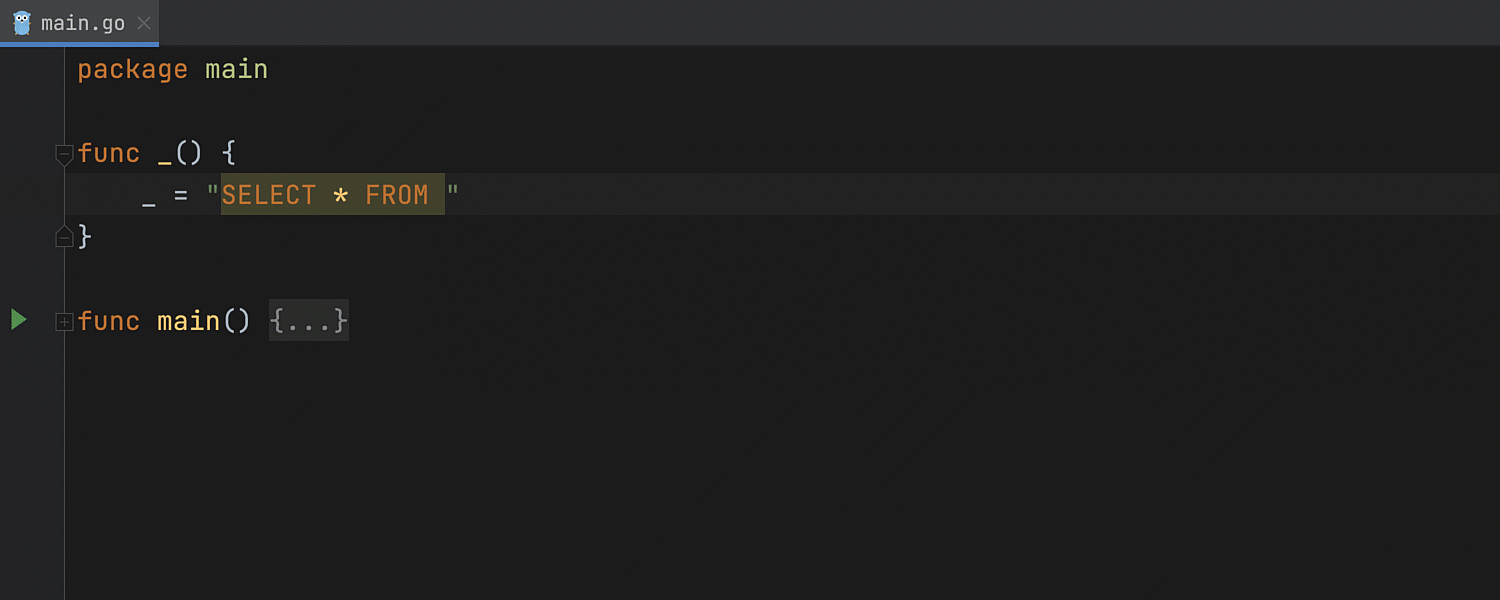
Task: Click the asterisk in the SQL string
Action: [x=340, y=196]
